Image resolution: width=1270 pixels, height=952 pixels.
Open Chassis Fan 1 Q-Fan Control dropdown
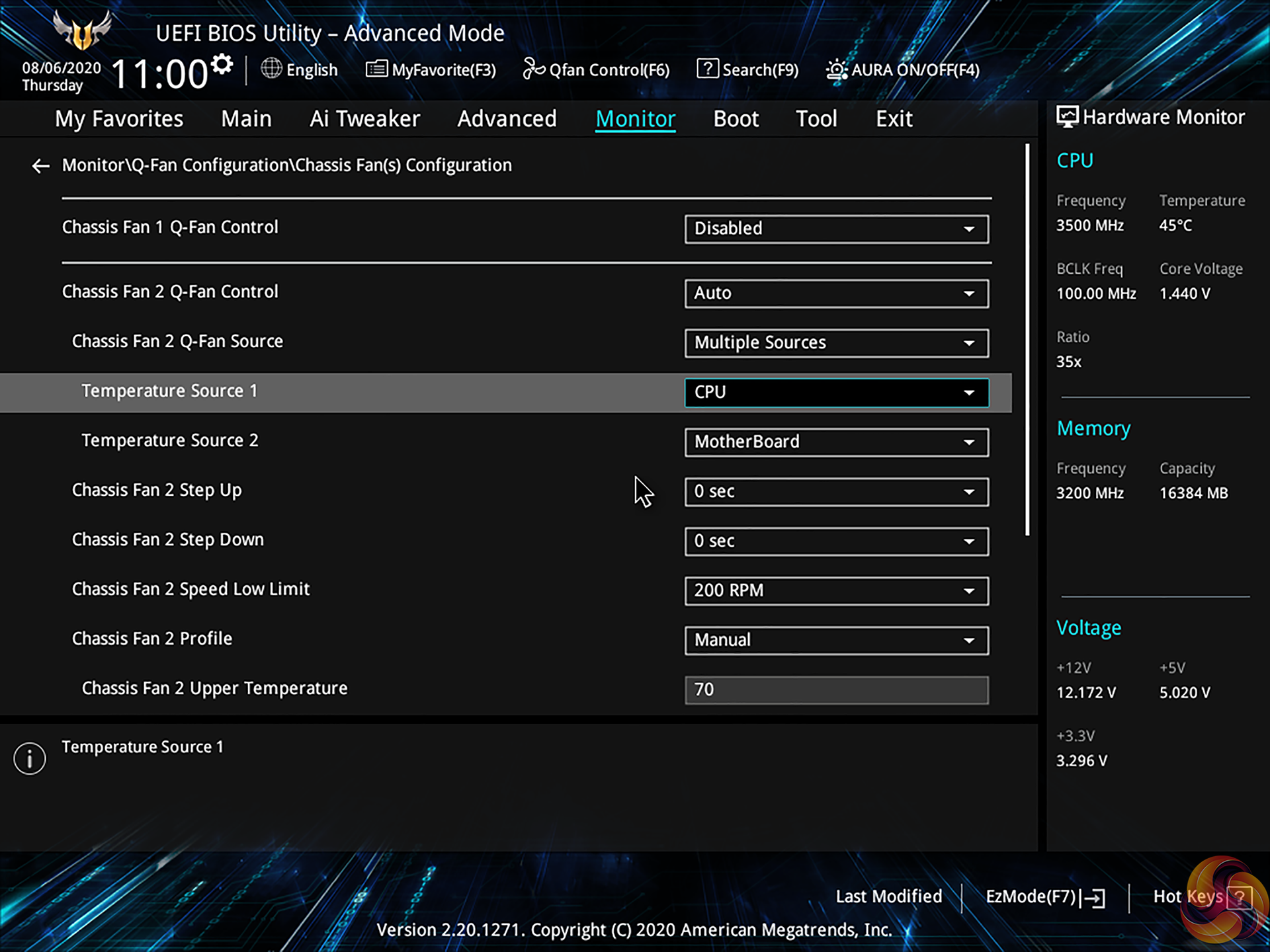pyautogui.click(x=836, y=229)
